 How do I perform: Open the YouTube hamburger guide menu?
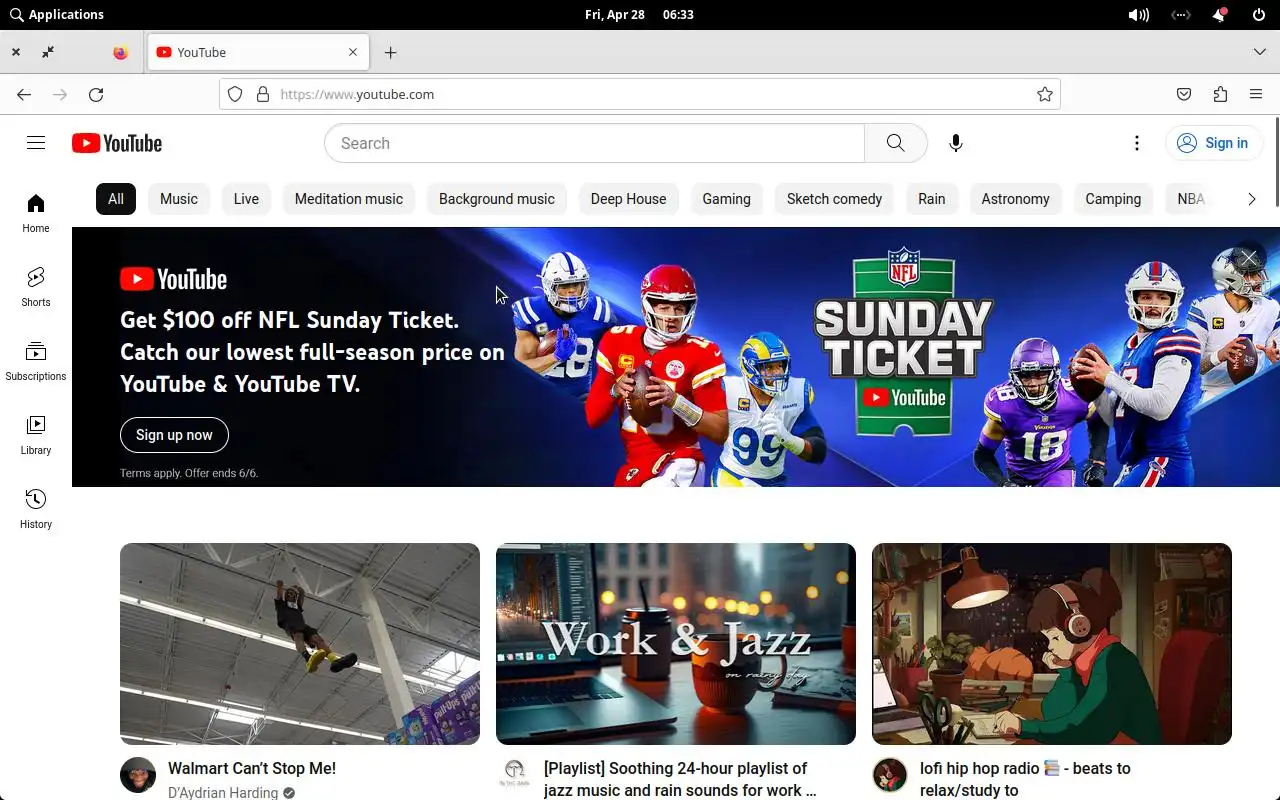point(36,143)
